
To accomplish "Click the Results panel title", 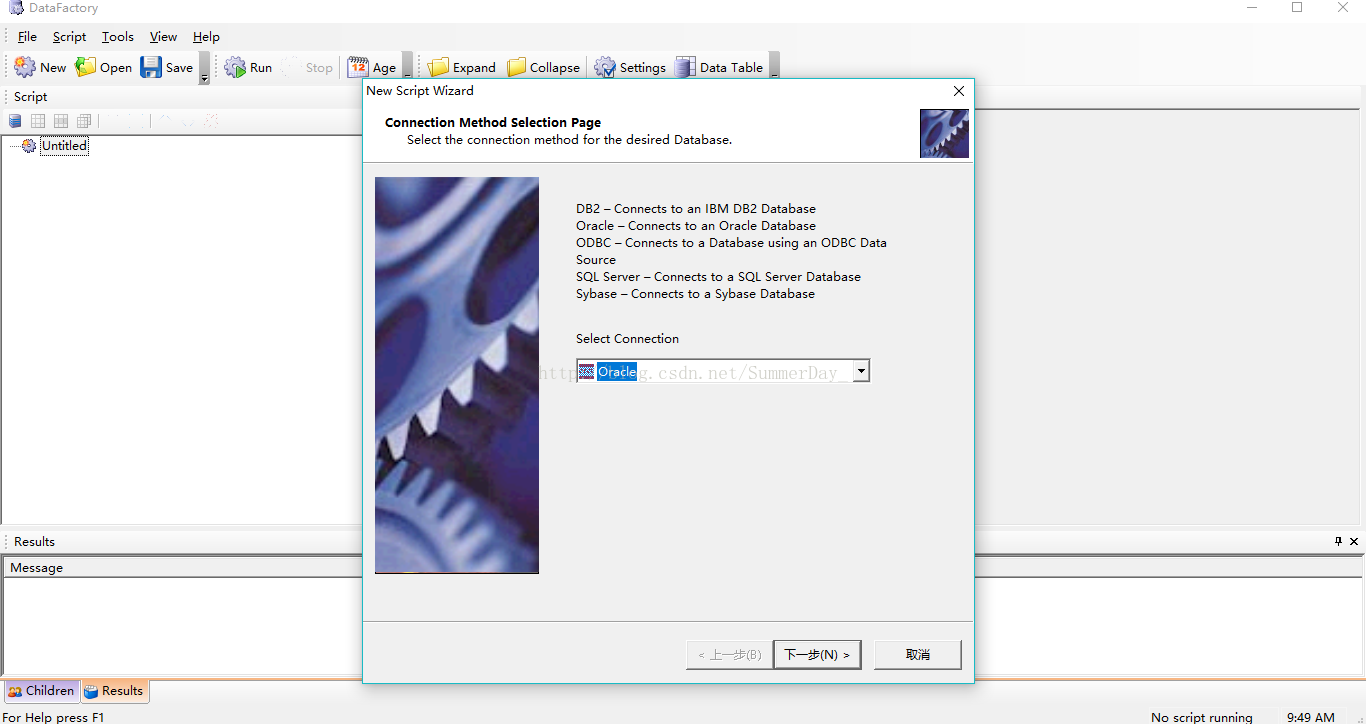I will tap(34, 542).
